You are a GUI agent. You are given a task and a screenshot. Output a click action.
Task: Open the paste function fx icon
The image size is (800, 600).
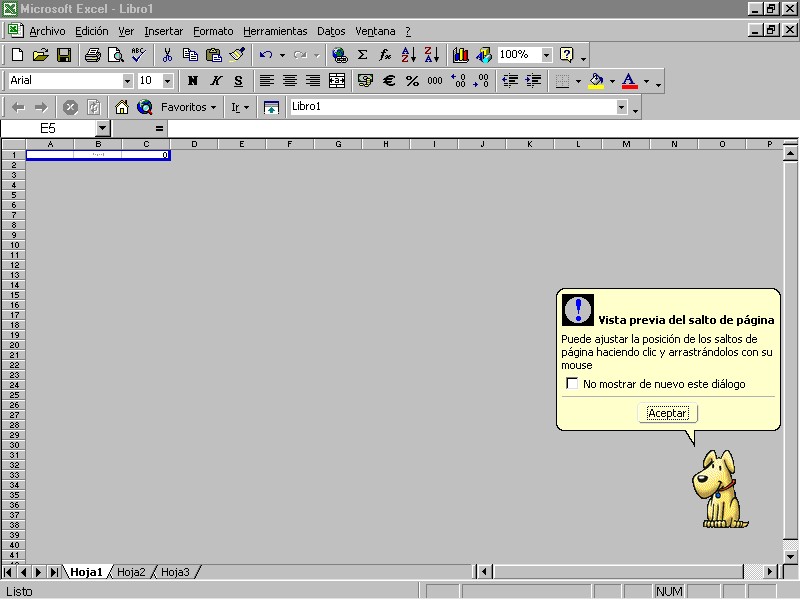[385, 55]
